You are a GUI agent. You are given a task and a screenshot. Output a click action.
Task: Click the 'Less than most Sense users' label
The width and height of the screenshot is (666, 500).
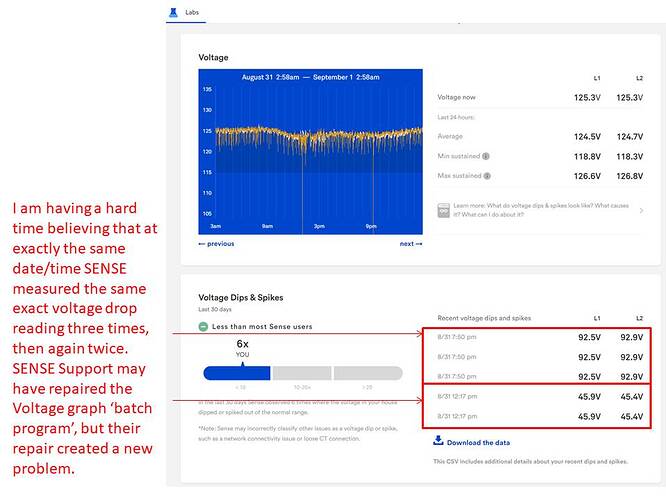point(262,327)
